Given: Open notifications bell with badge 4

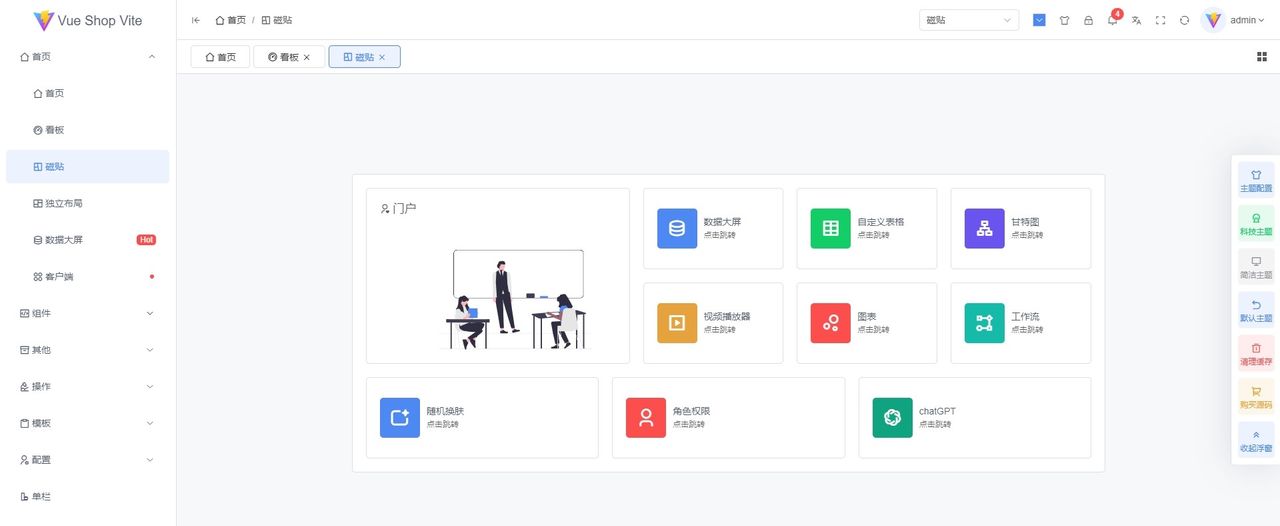Looking at the screenshot, I should point(1113,20).
